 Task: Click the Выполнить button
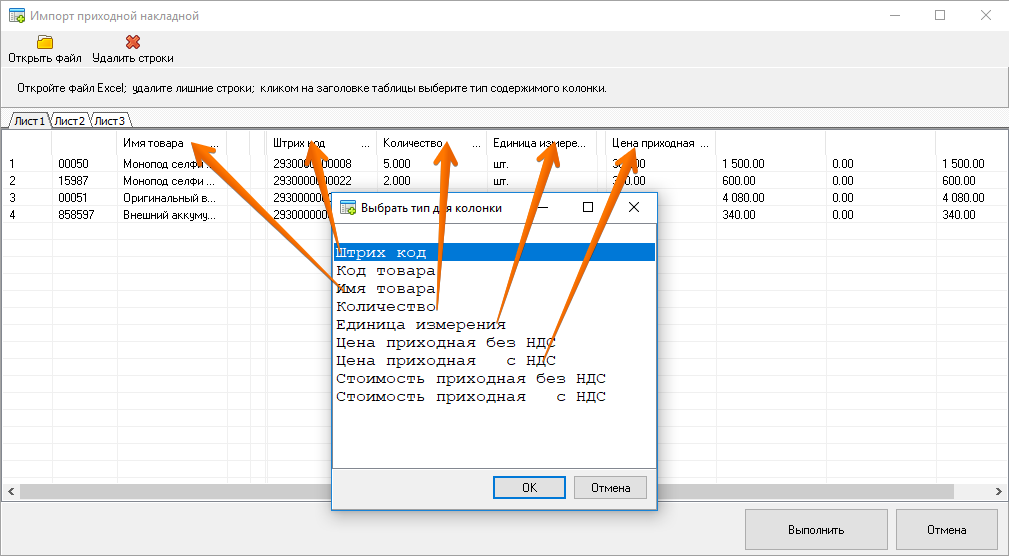(816, 530)
